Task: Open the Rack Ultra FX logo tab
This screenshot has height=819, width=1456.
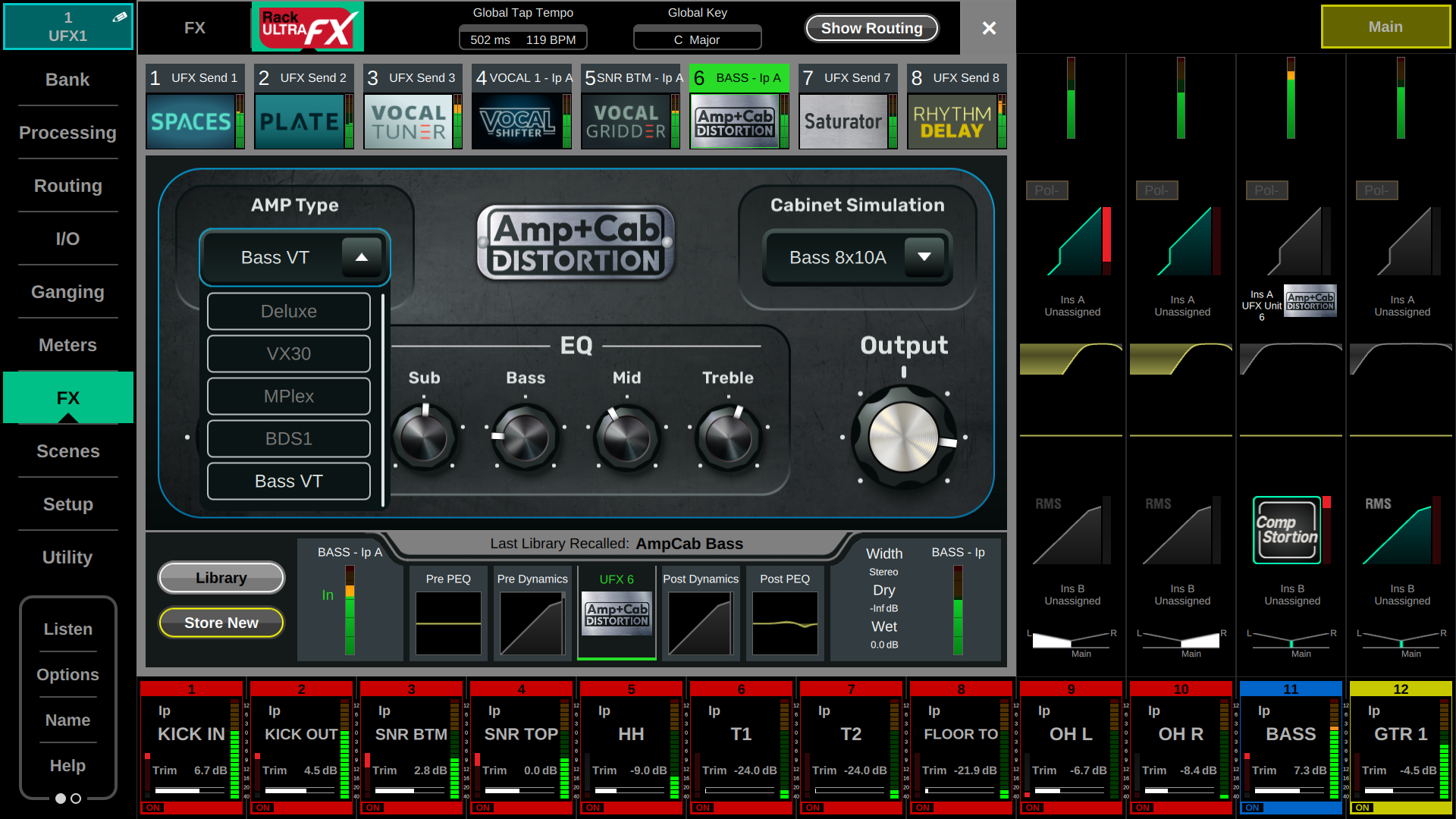Action: [x=308, y=27]
